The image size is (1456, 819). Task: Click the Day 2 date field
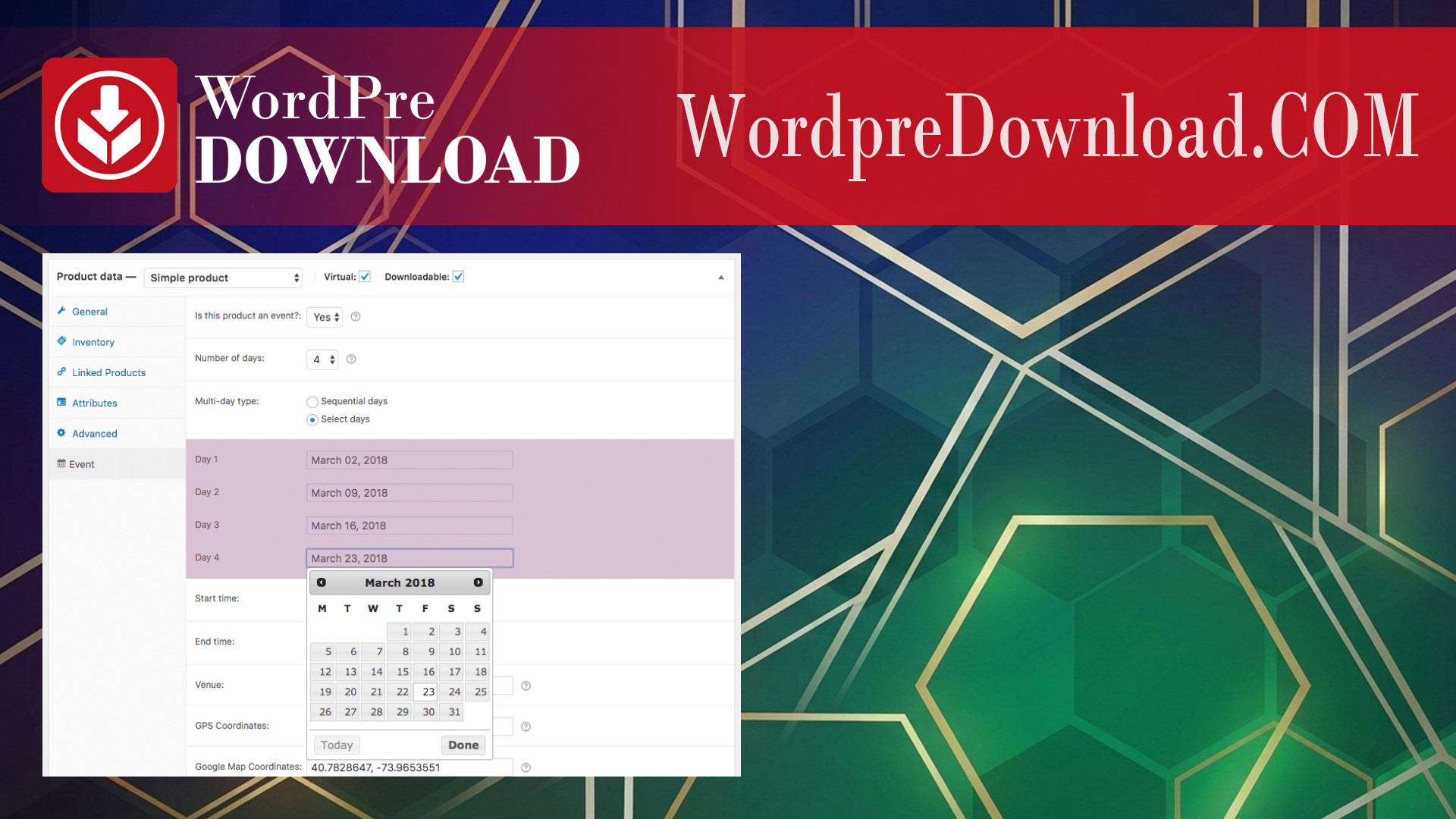[x=409, y=493]
